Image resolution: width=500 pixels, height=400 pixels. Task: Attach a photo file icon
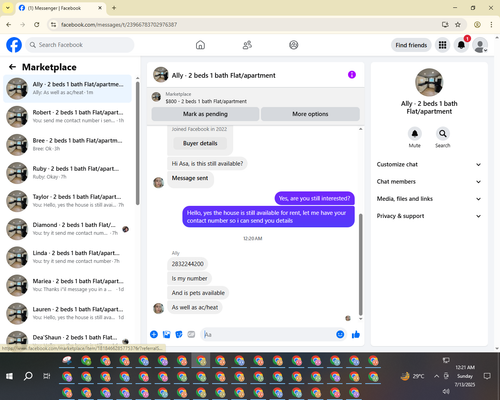click(x=166, y=334)
